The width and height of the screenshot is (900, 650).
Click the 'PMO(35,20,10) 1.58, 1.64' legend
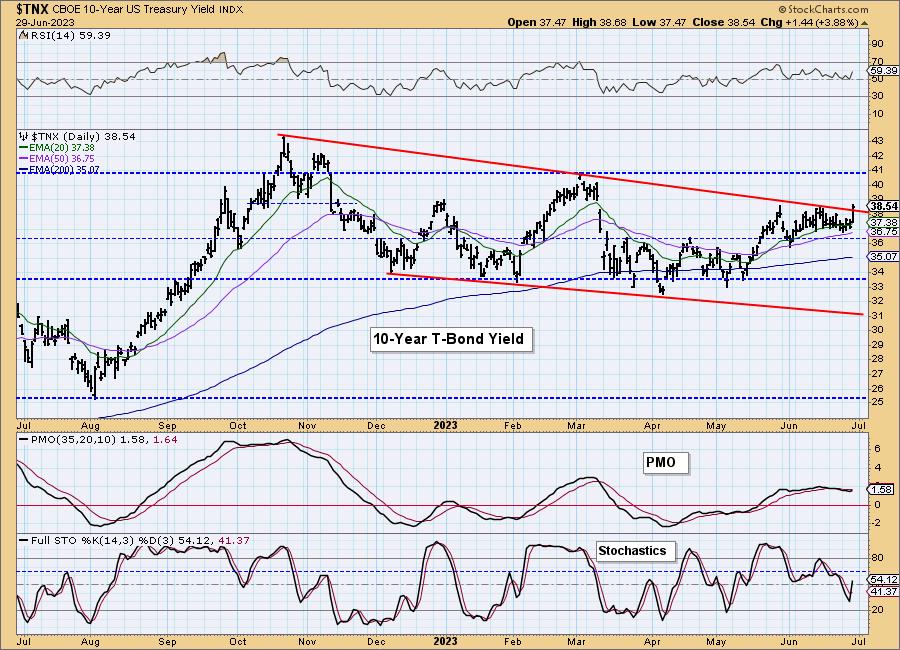(103, 440)
